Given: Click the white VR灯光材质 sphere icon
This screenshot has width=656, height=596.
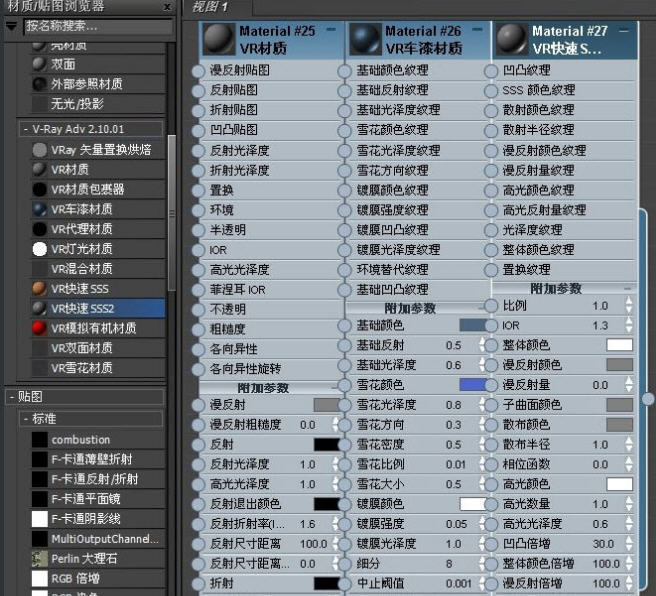Looking at the screenshot, I should coord(39,249).
